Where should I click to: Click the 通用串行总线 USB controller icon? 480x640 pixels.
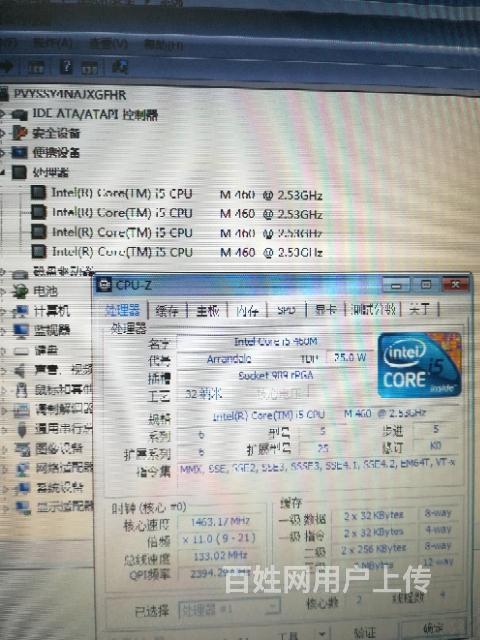22,429
